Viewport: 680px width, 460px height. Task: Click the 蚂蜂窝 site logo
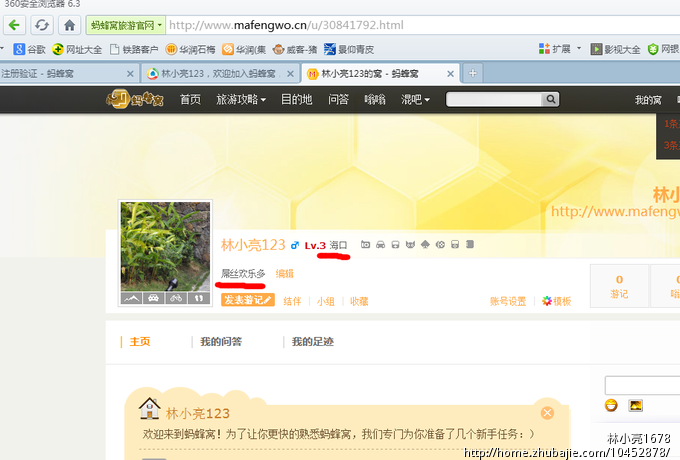(135, 99)
